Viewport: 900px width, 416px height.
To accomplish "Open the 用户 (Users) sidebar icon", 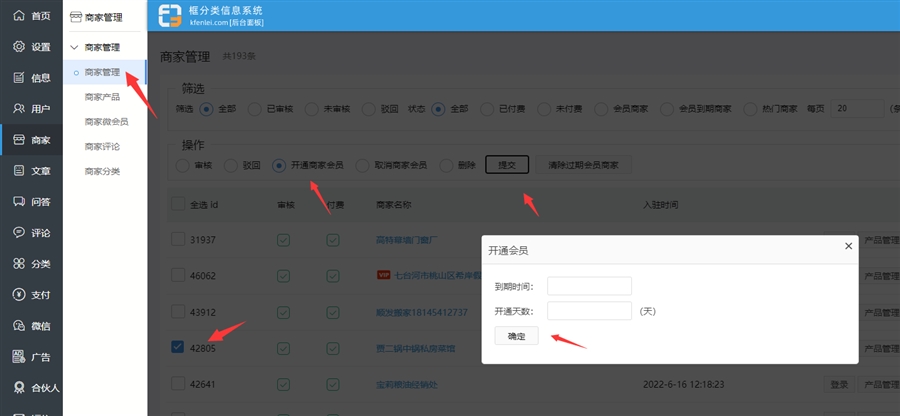I will coord(19,109).
